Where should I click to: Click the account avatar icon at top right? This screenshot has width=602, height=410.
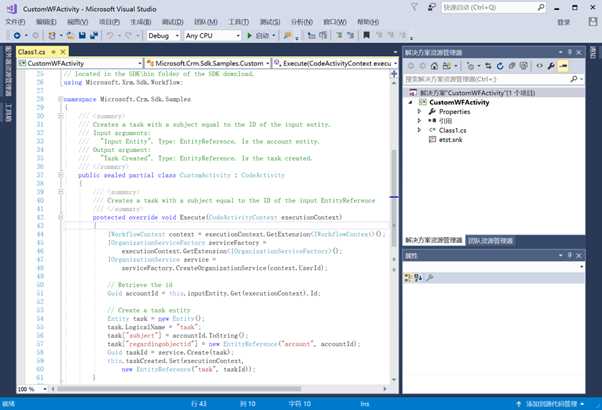point(592,22)
